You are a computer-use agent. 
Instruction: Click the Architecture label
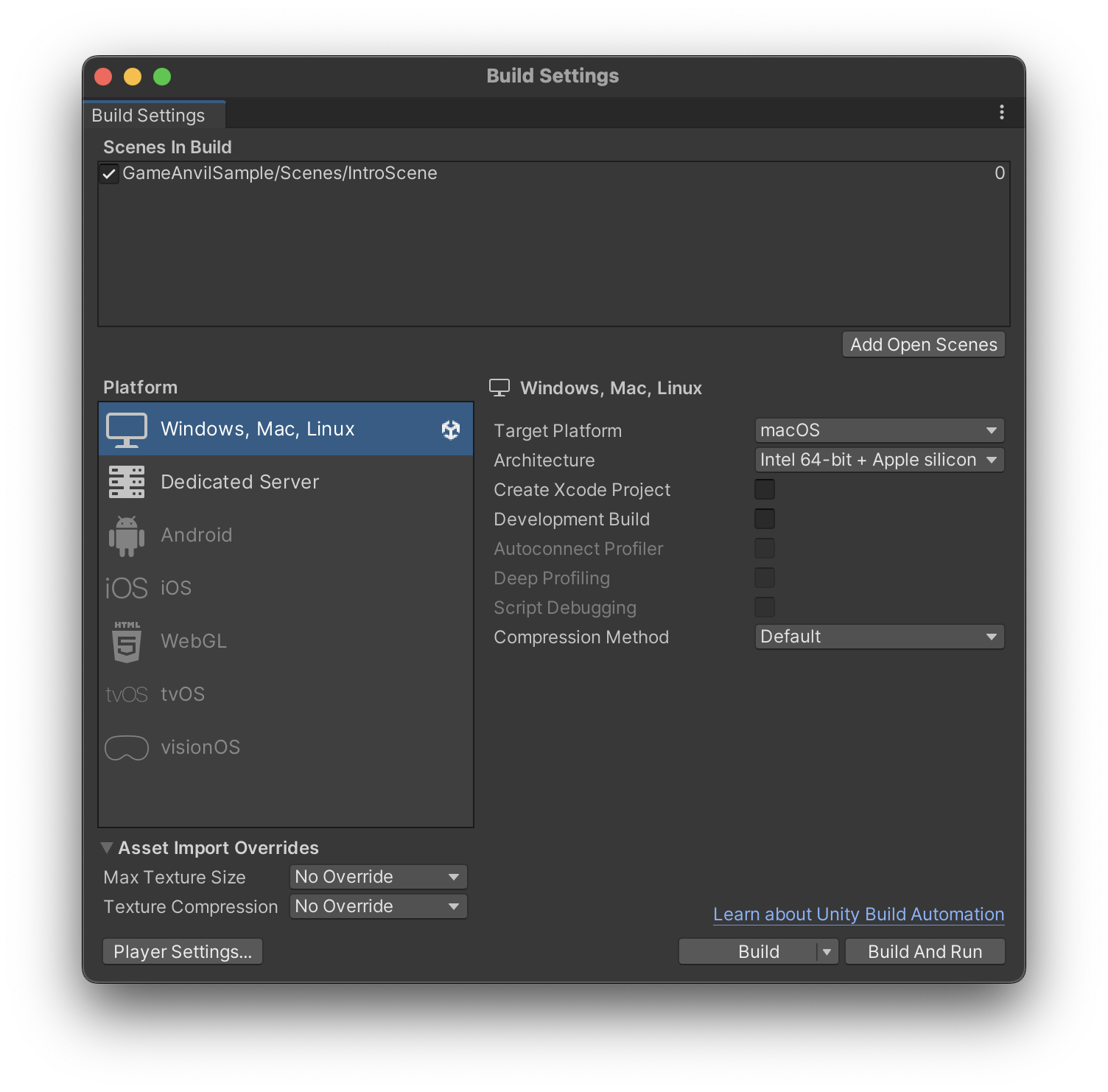pyautogui.click(x=544, y=461)
